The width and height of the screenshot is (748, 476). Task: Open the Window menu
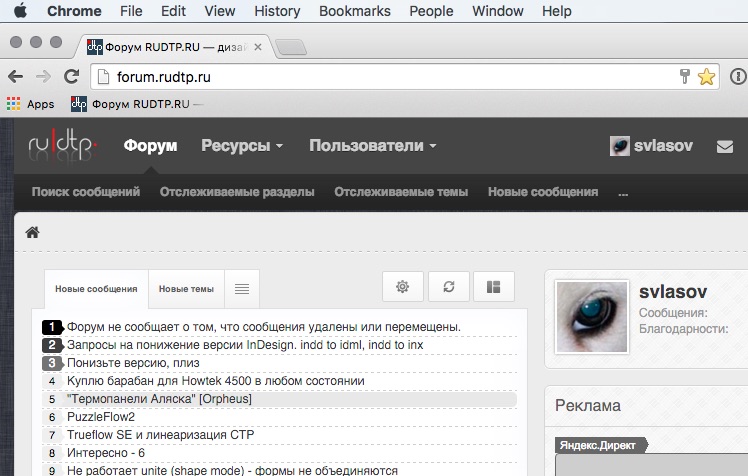coord(498,11)
